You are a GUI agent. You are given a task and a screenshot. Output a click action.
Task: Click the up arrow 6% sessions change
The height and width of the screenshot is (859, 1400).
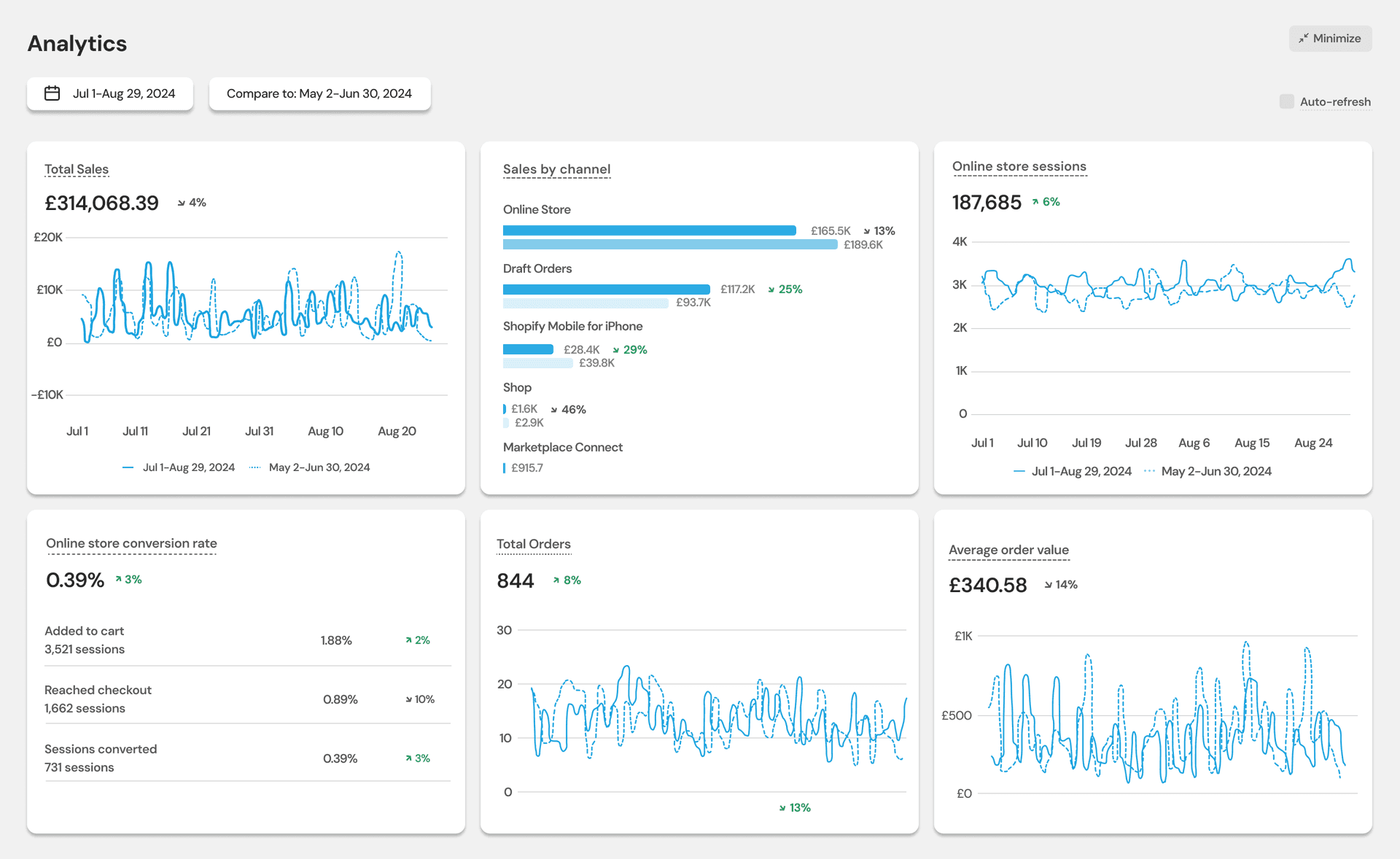click(x=1046, y=202)
